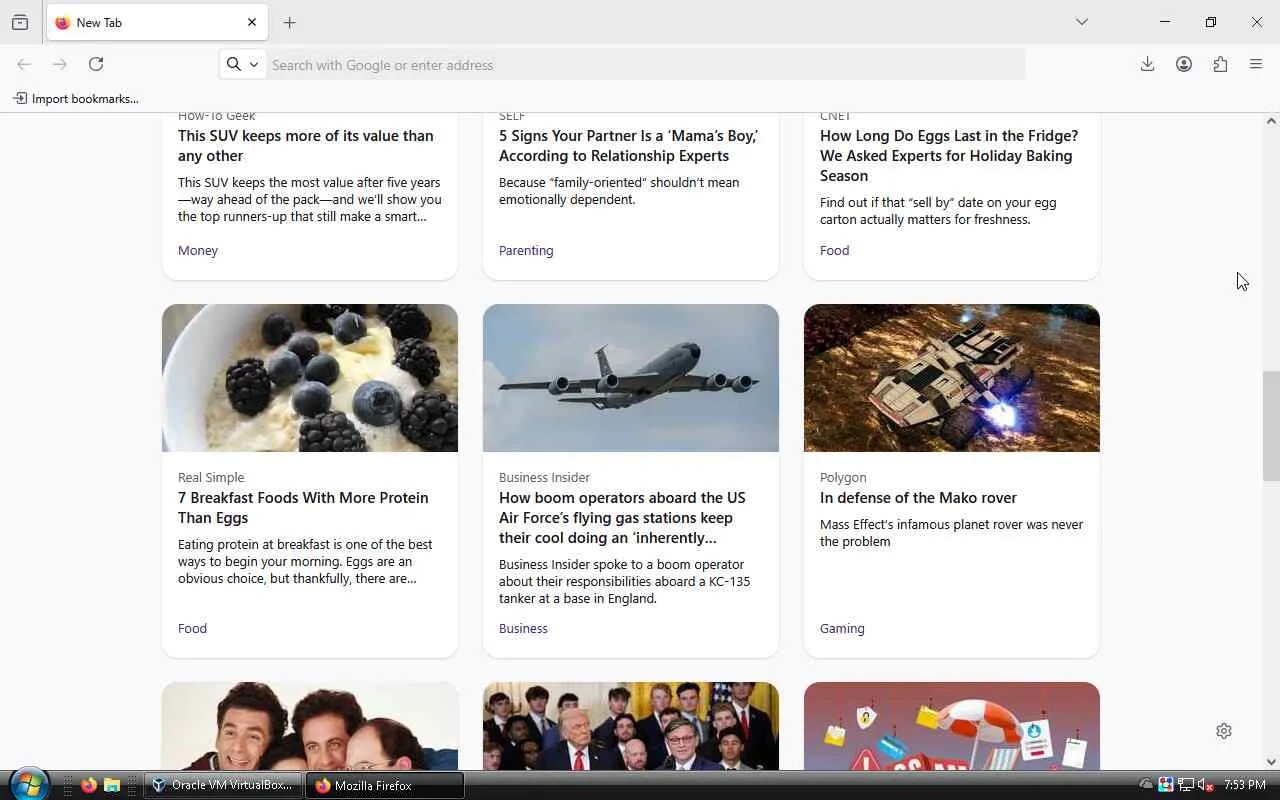The image size is (1280, 800).
Task: Go forward one page
Action: click(60, 64)
